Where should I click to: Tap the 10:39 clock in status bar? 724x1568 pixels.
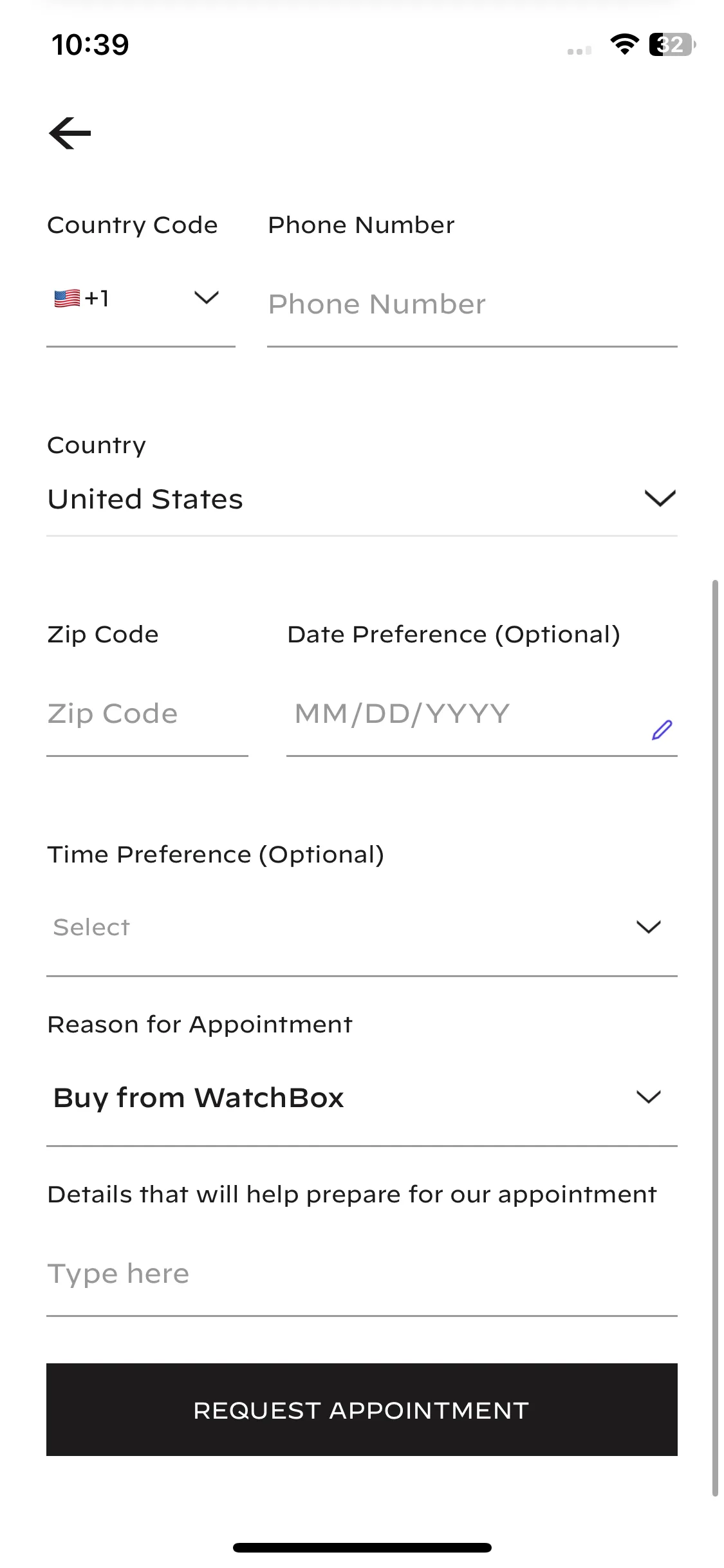pos(90,44)
